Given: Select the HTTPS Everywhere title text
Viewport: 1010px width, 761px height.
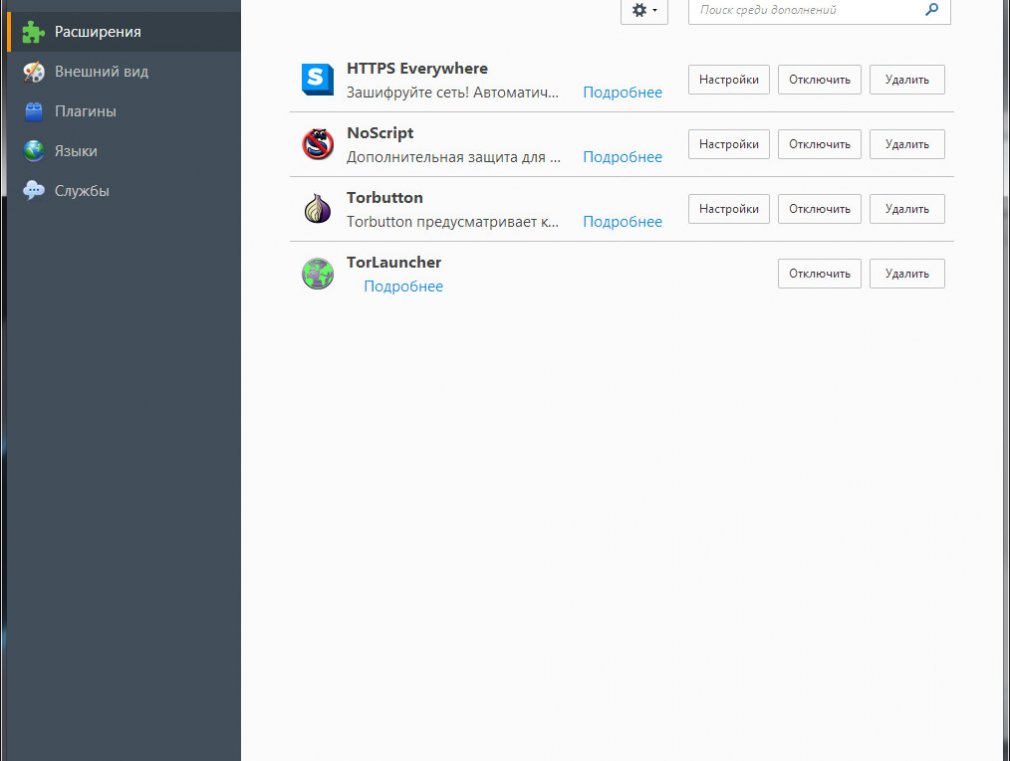Looking at the screenshot, I should click(417, 68).
